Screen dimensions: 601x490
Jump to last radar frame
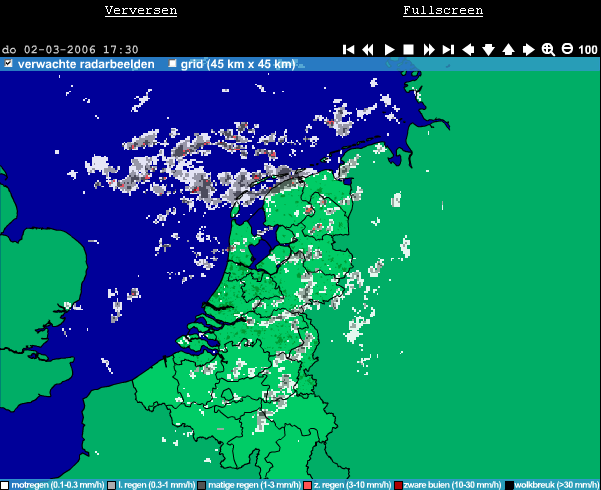click(448, 49)
